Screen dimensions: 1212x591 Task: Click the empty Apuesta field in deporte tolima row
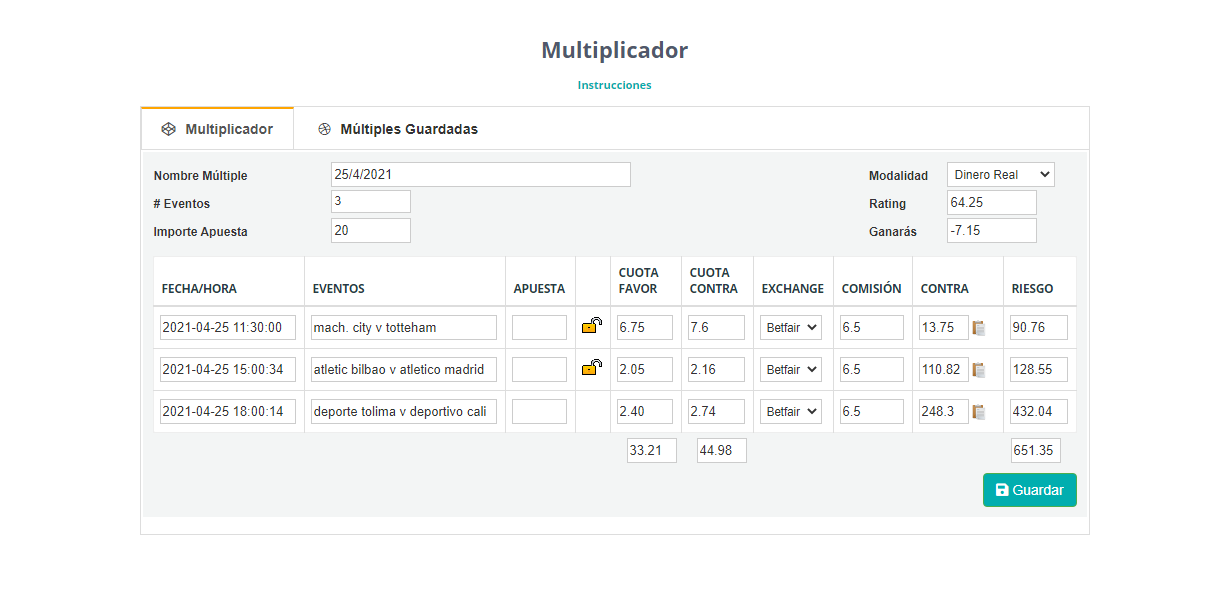click(x=539, y=412)
